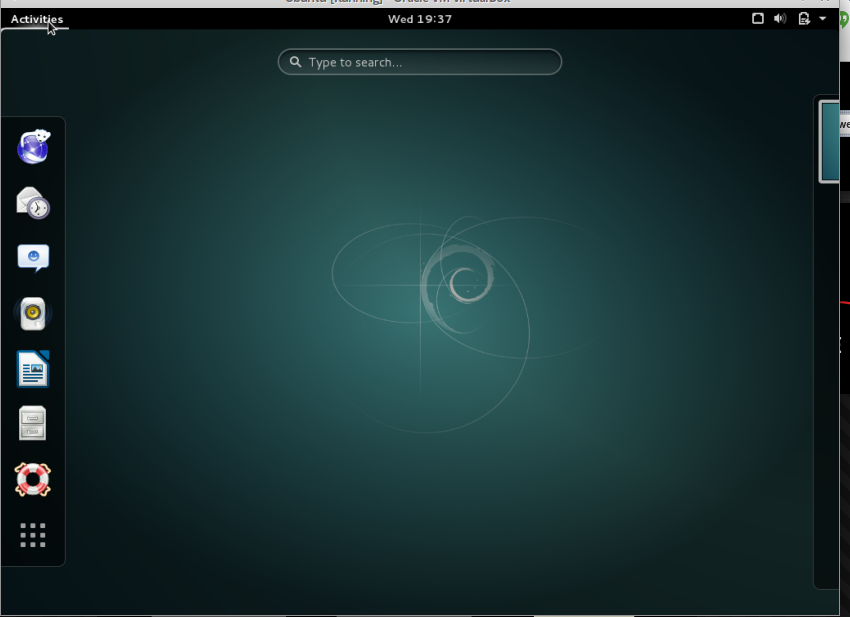
Task: Launch Rhythmbox music player
Action: [x=33, y=314]
